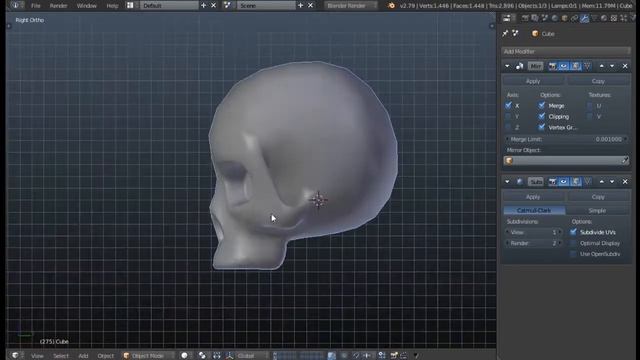Open the Global transform orientation dropdown
Screen dimensions: 640x360
click(251, 356)
